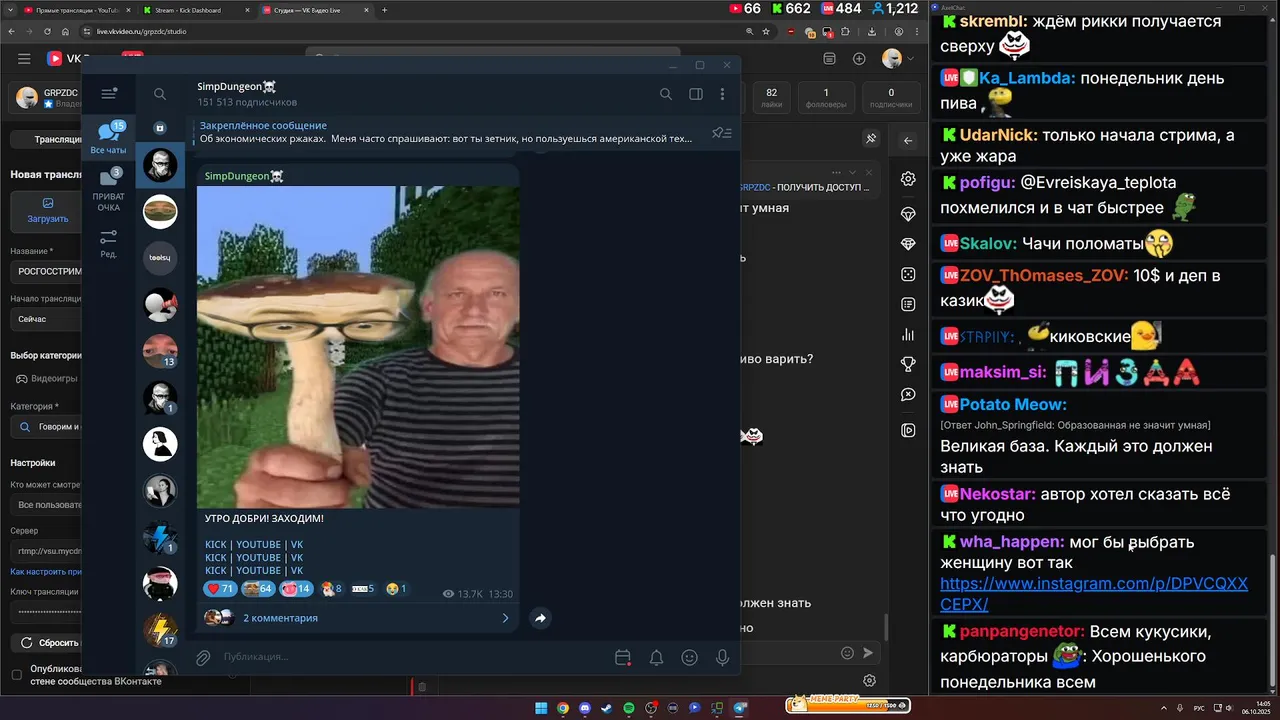Collapse the VK chat banner chevron
This screenshot has height=720, width=1280.
click(x=851, y=173)
